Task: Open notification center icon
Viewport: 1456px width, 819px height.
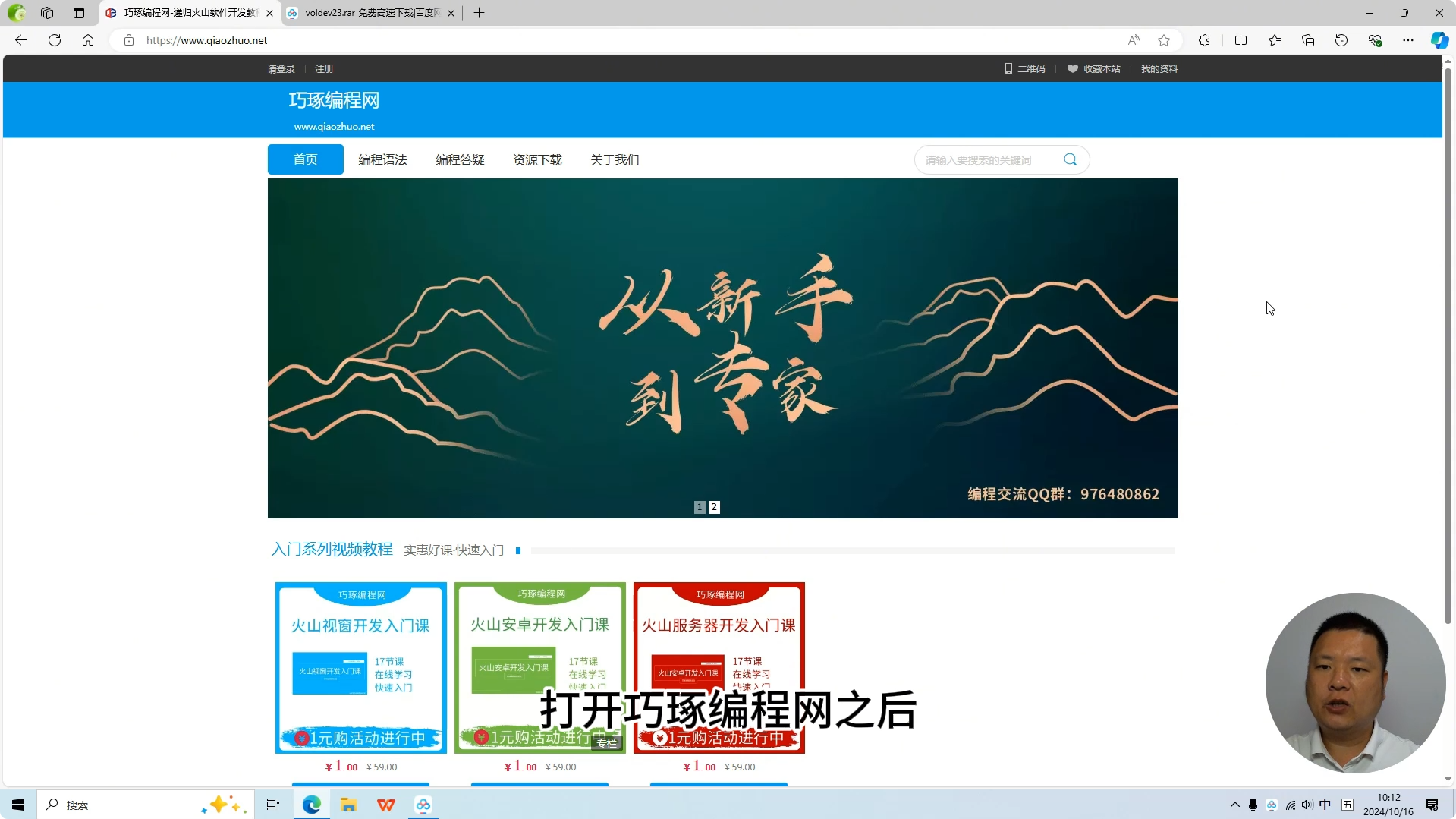Action: pos(1432,805)
